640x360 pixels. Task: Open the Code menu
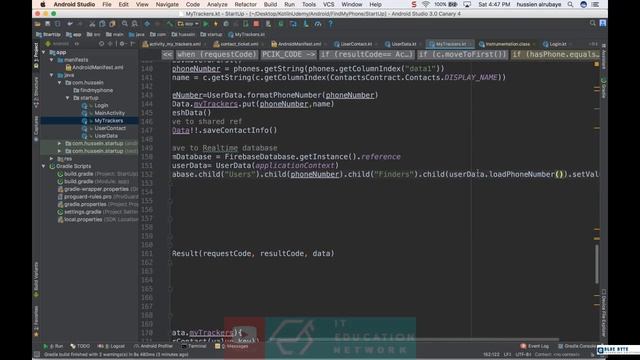(193, 4)
